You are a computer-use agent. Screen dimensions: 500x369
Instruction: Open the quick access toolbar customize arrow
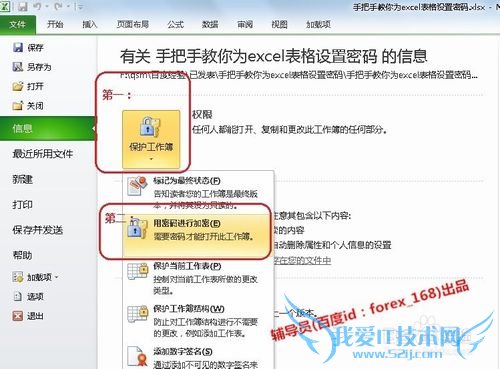click(x=80, y=7)
